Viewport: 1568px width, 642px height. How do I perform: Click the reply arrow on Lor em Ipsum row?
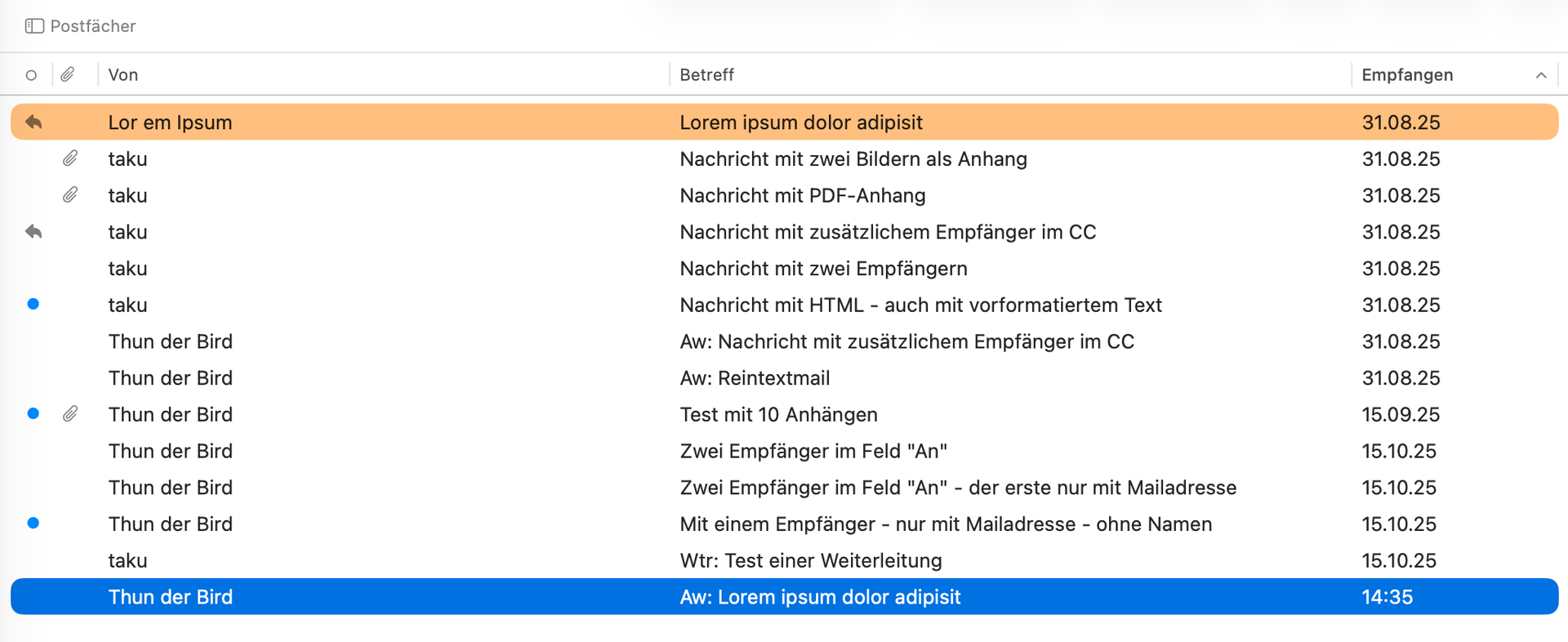(x=33, y=122)
